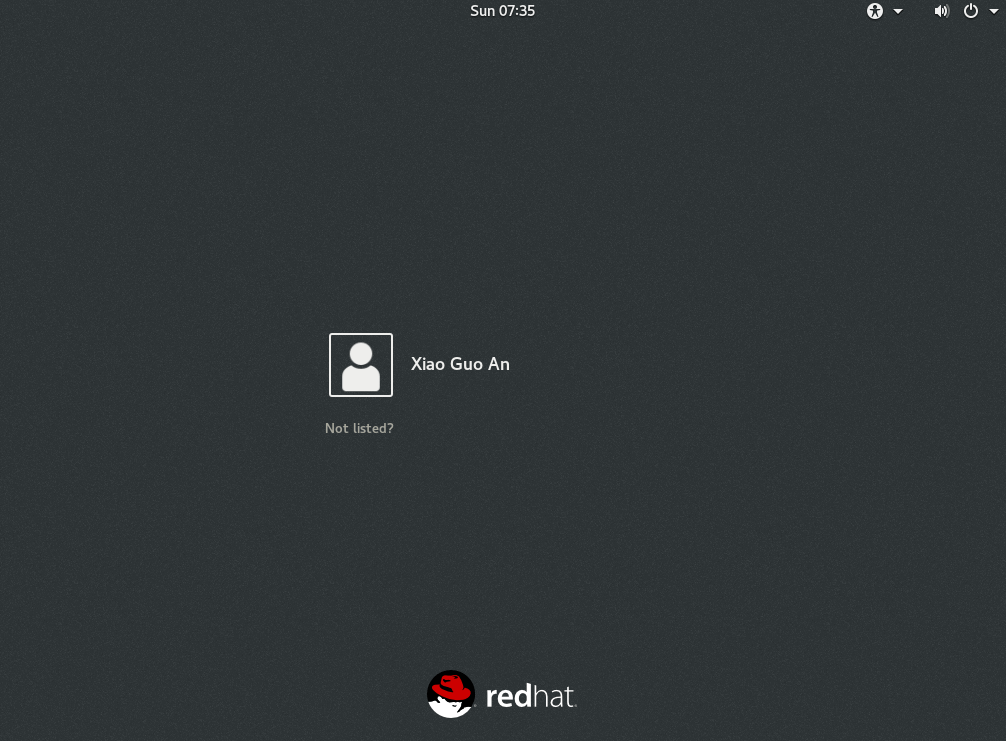
Task: Click the "redhat" wordmark text
Action: tap(531, 696)
